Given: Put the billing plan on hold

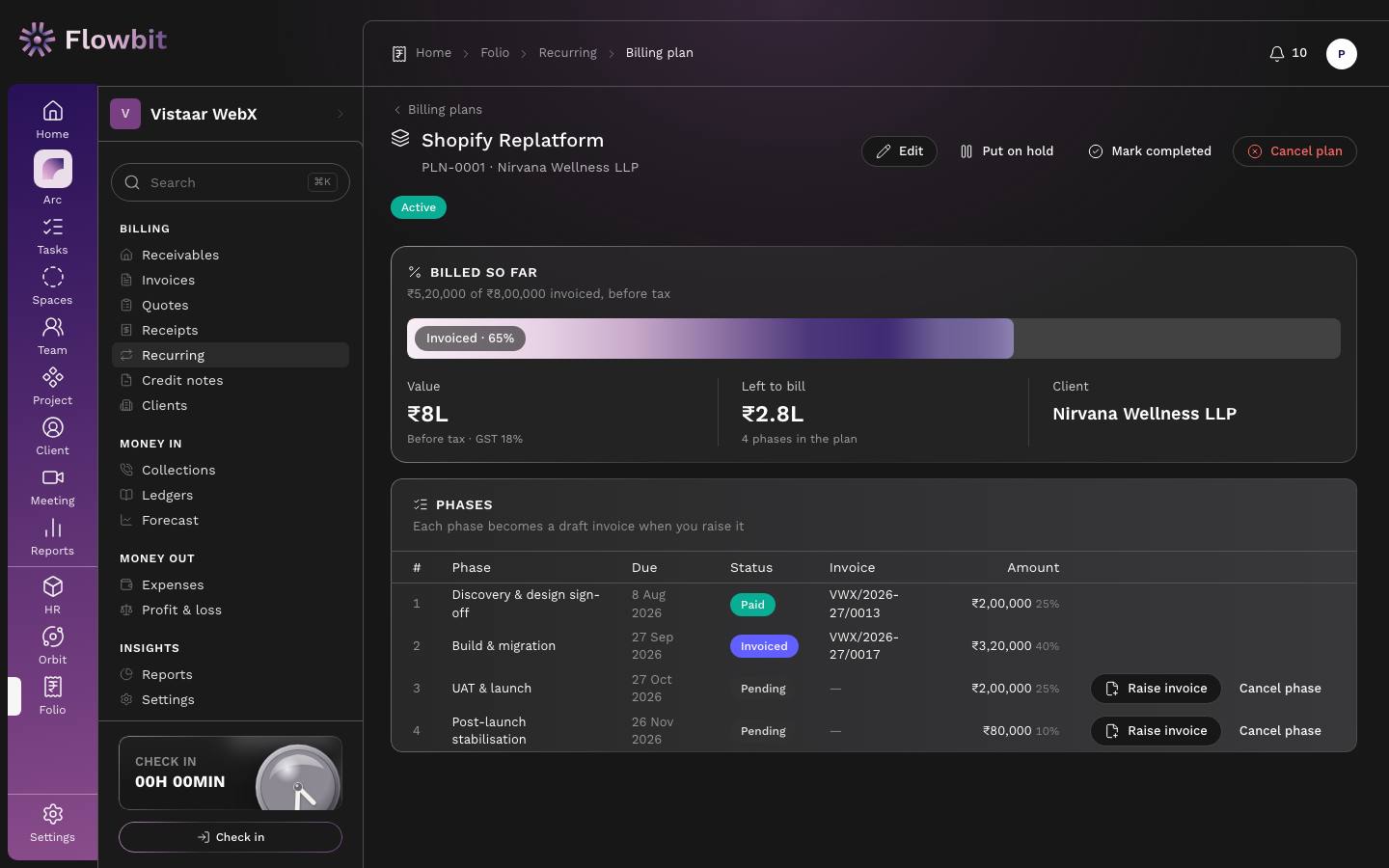Looking at the screenshot, I should (1007, 151).
